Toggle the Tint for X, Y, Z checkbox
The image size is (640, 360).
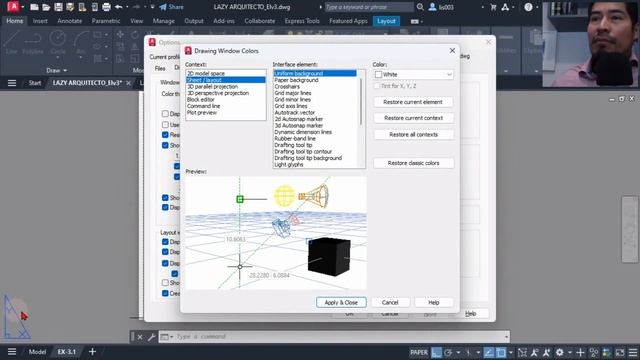pos(377,86)
